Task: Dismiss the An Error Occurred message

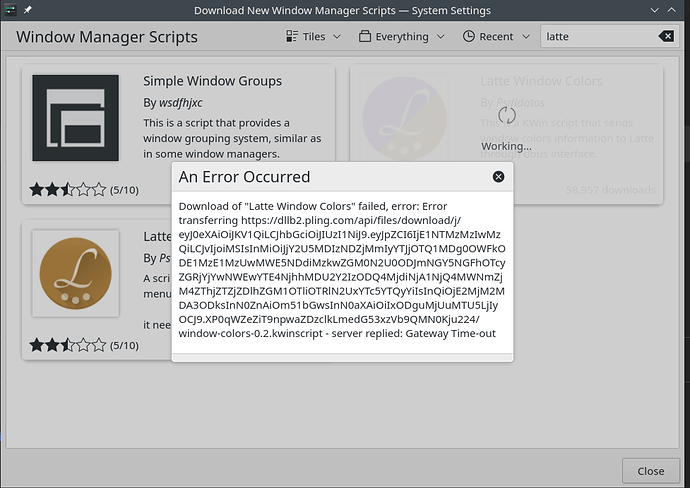Action: click(498, 176)
